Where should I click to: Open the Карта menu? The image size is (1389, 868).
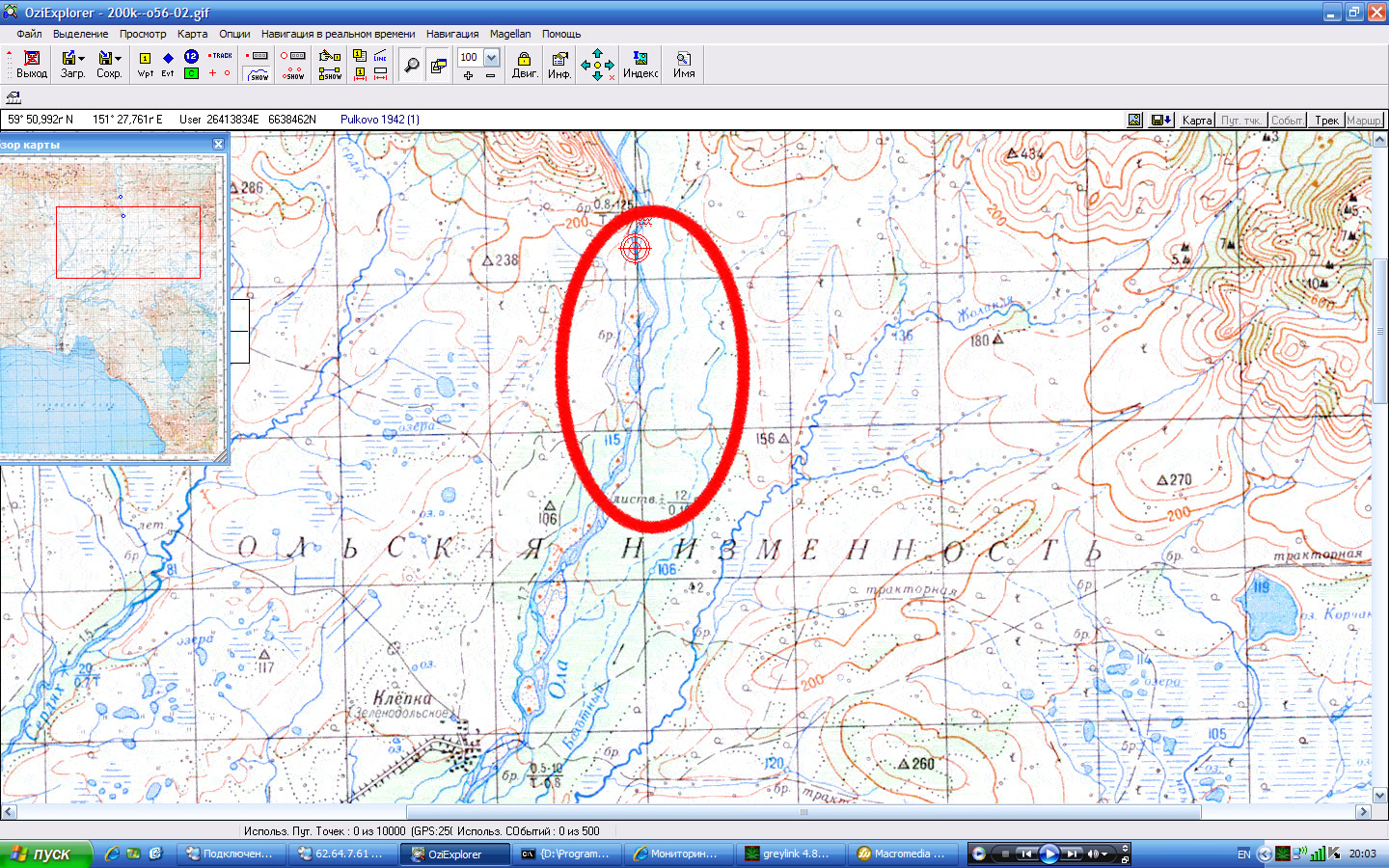point(192,34)
